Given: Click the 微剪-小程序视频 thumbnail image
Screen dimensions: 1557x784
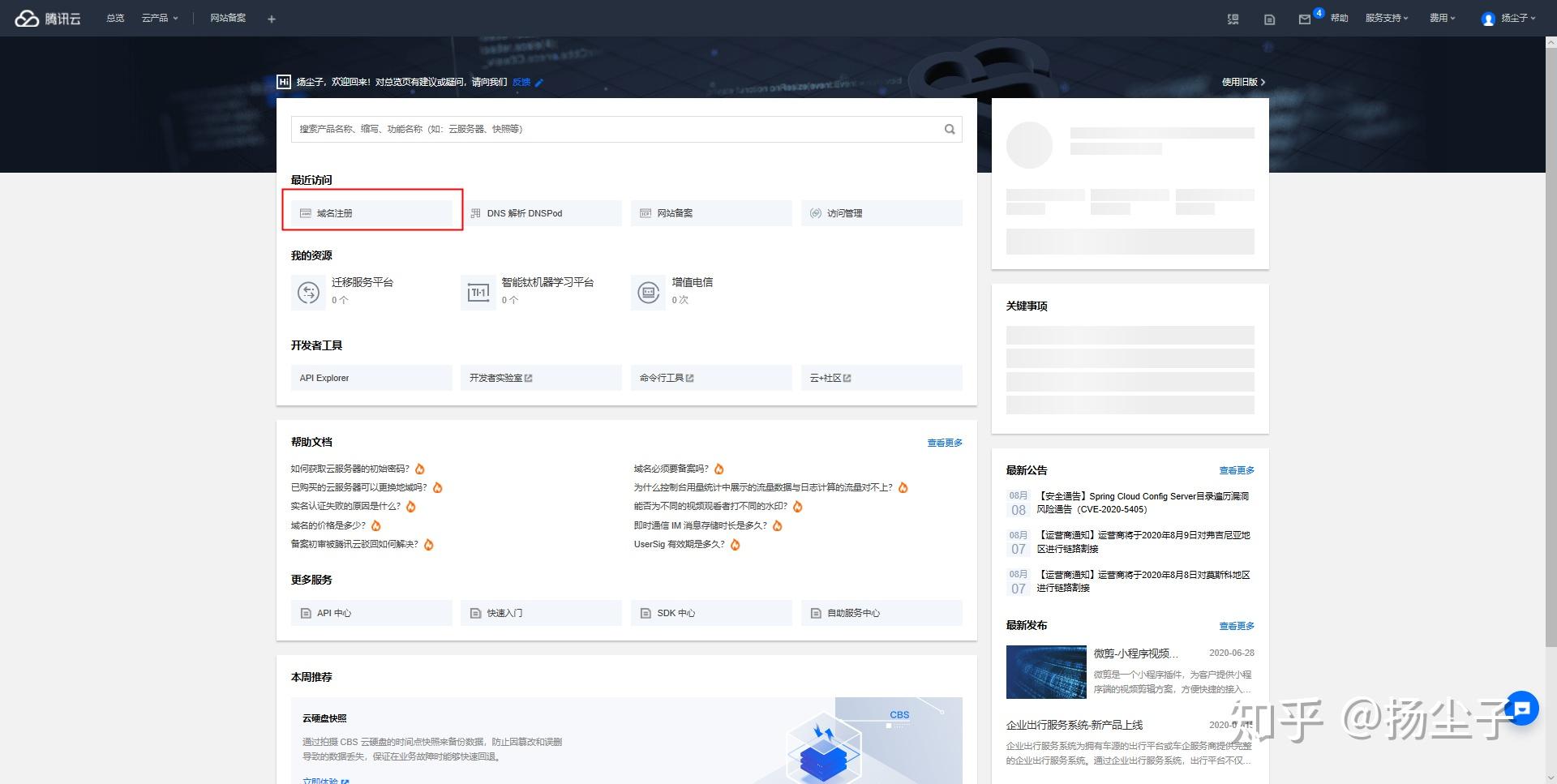Looking at the screenshot, I should (x=1046, y=672).
